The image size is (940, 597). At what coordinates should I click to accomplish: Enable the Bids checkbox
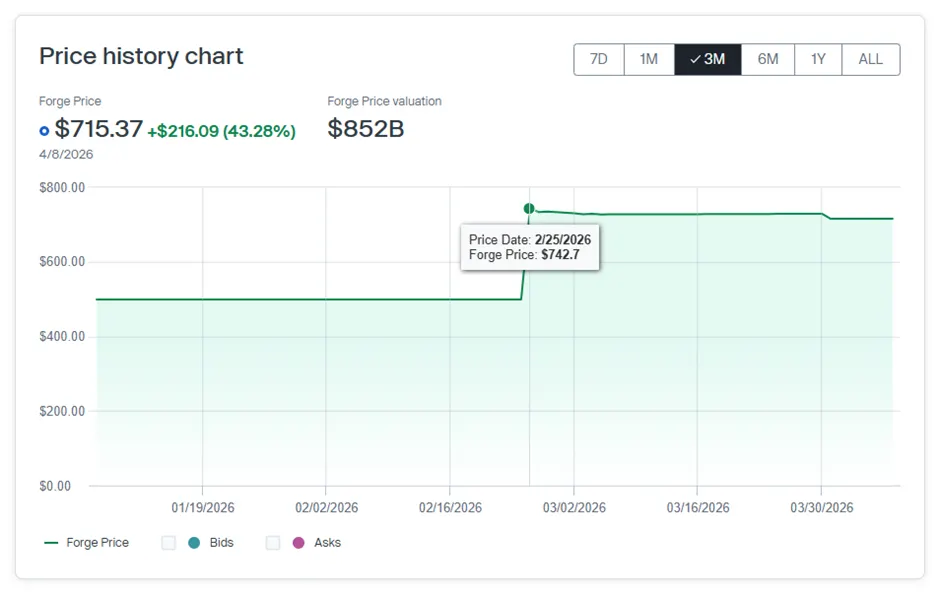coord(169,543)
